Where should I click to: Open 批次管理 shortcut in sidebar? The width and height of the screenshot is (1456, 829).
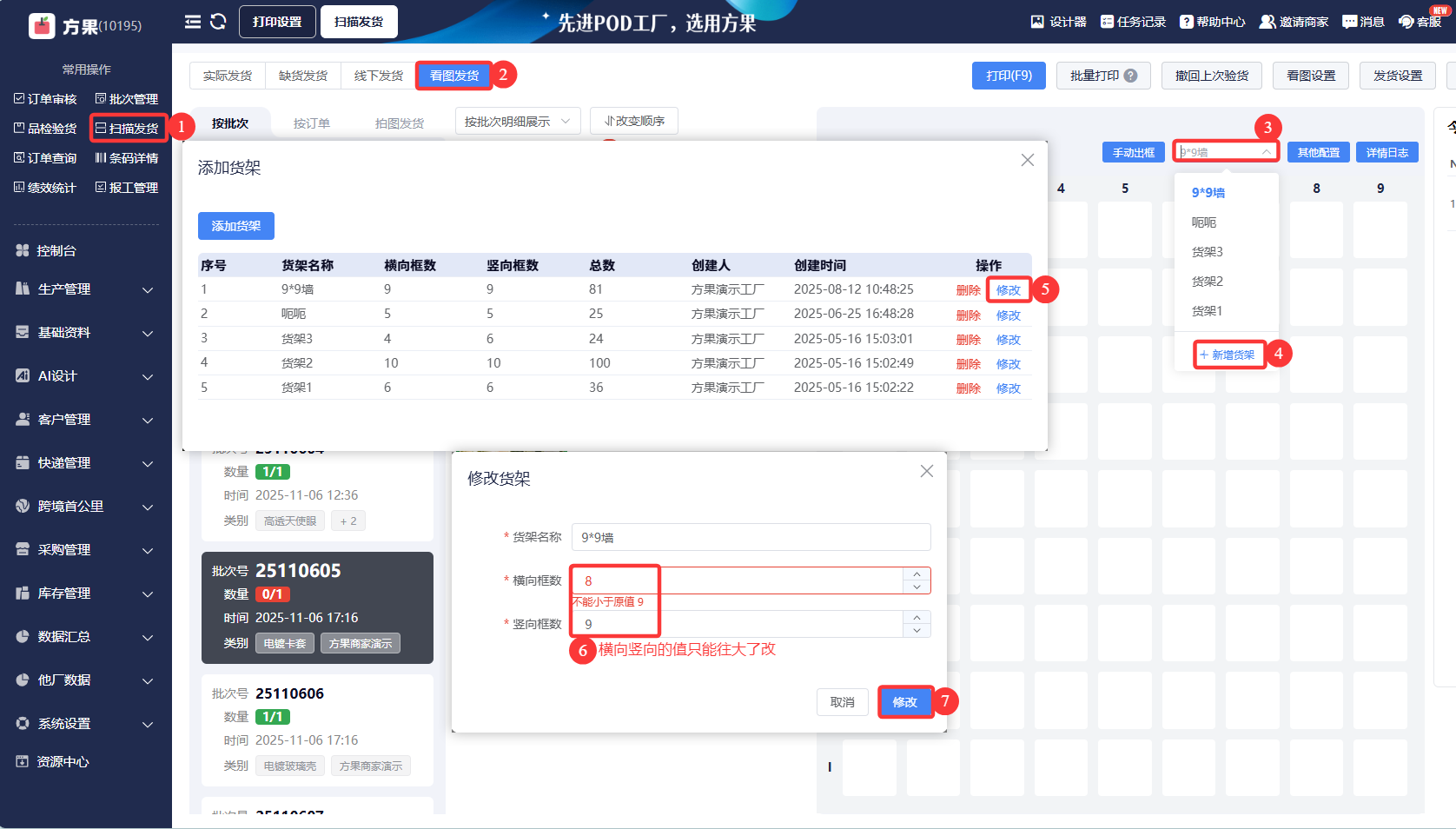tap(127, 99)
